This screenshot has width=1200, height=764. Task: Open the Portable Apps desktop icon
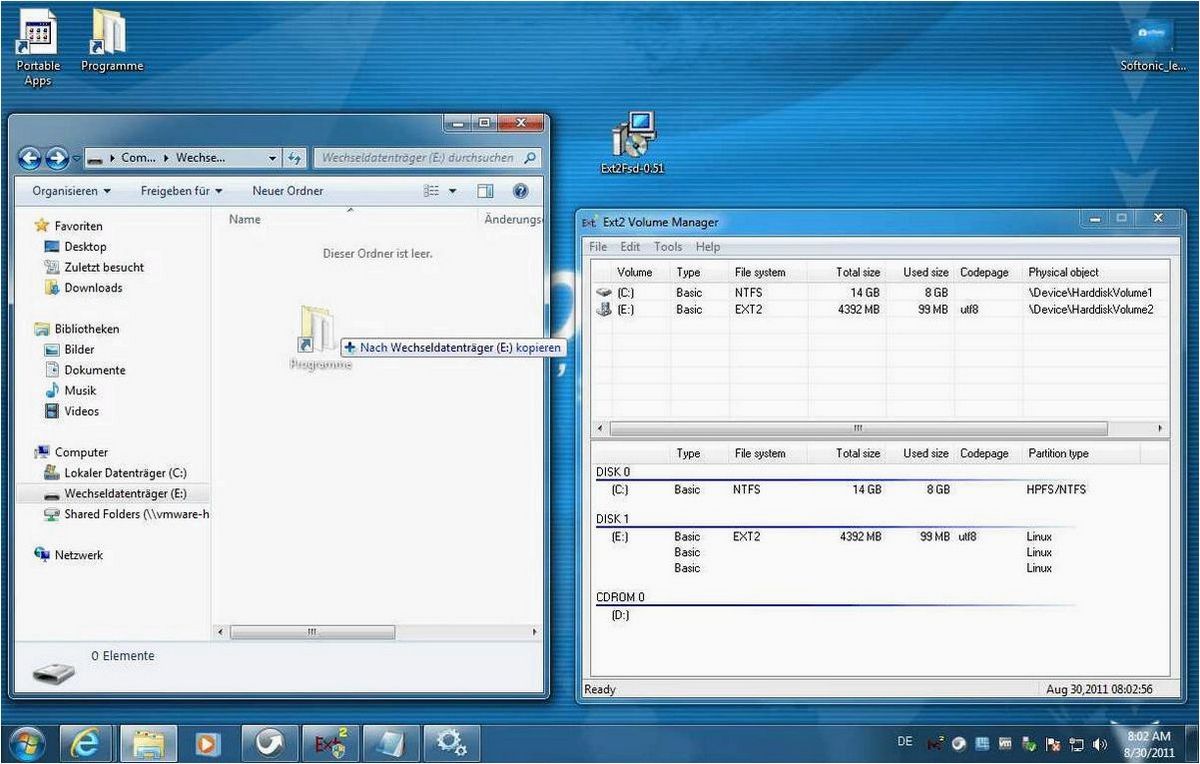point(37,48)
